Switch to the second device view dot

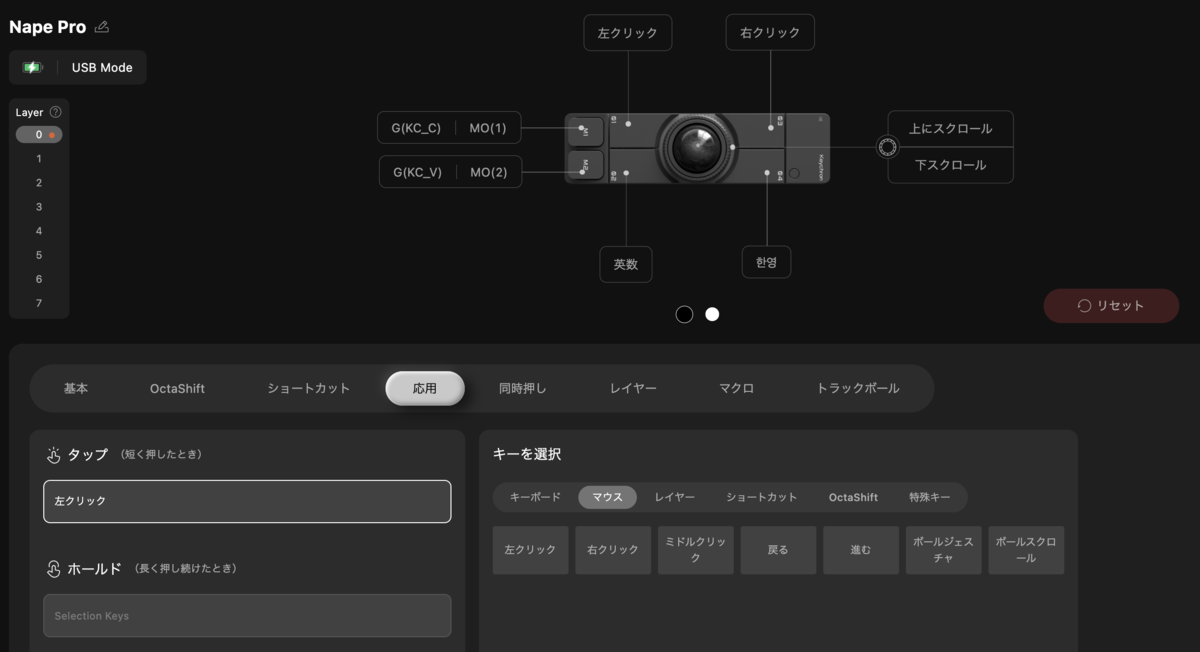pos(712,314)
